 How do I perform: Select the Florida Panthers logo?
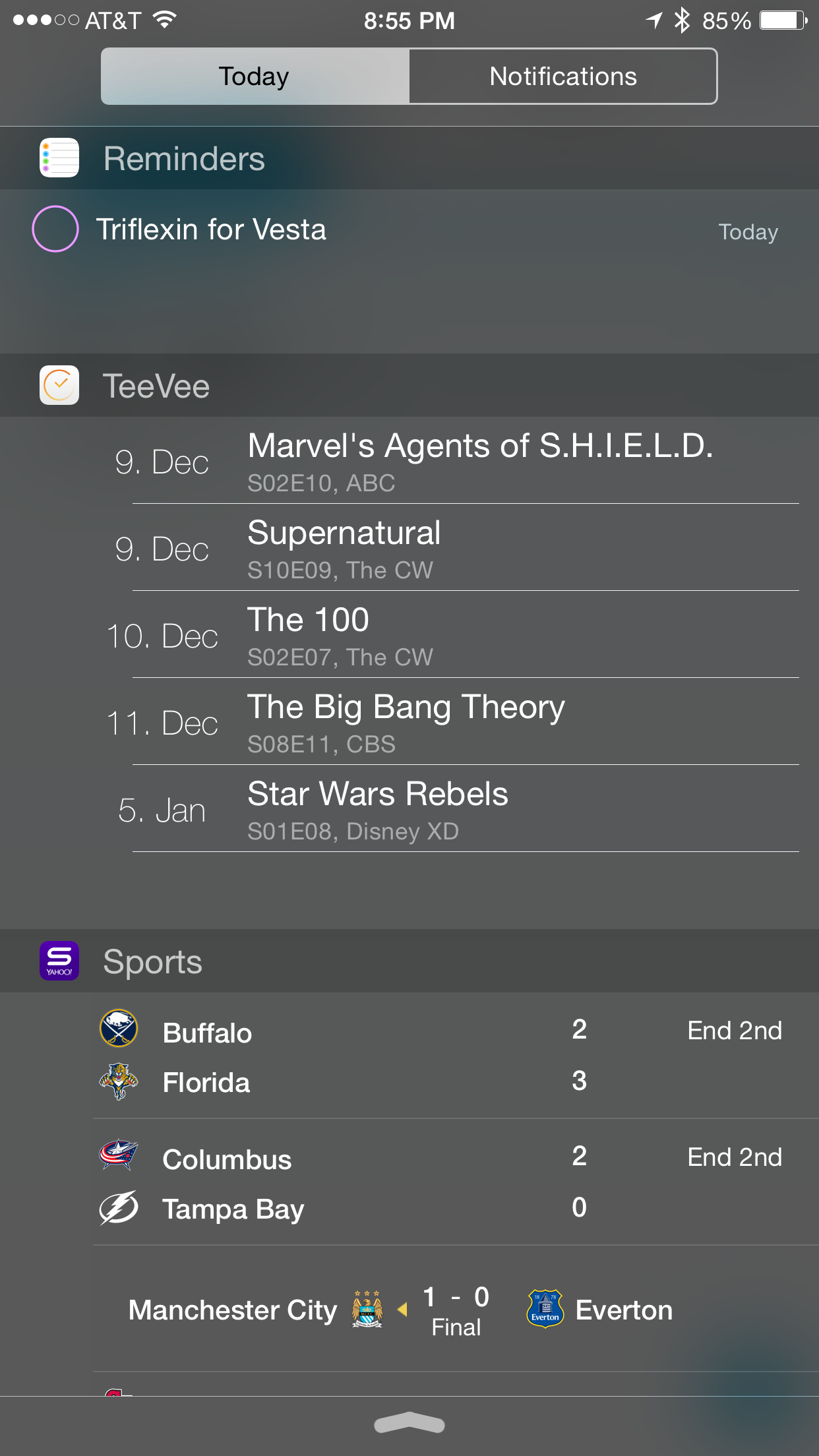(x=119, y=1081)
